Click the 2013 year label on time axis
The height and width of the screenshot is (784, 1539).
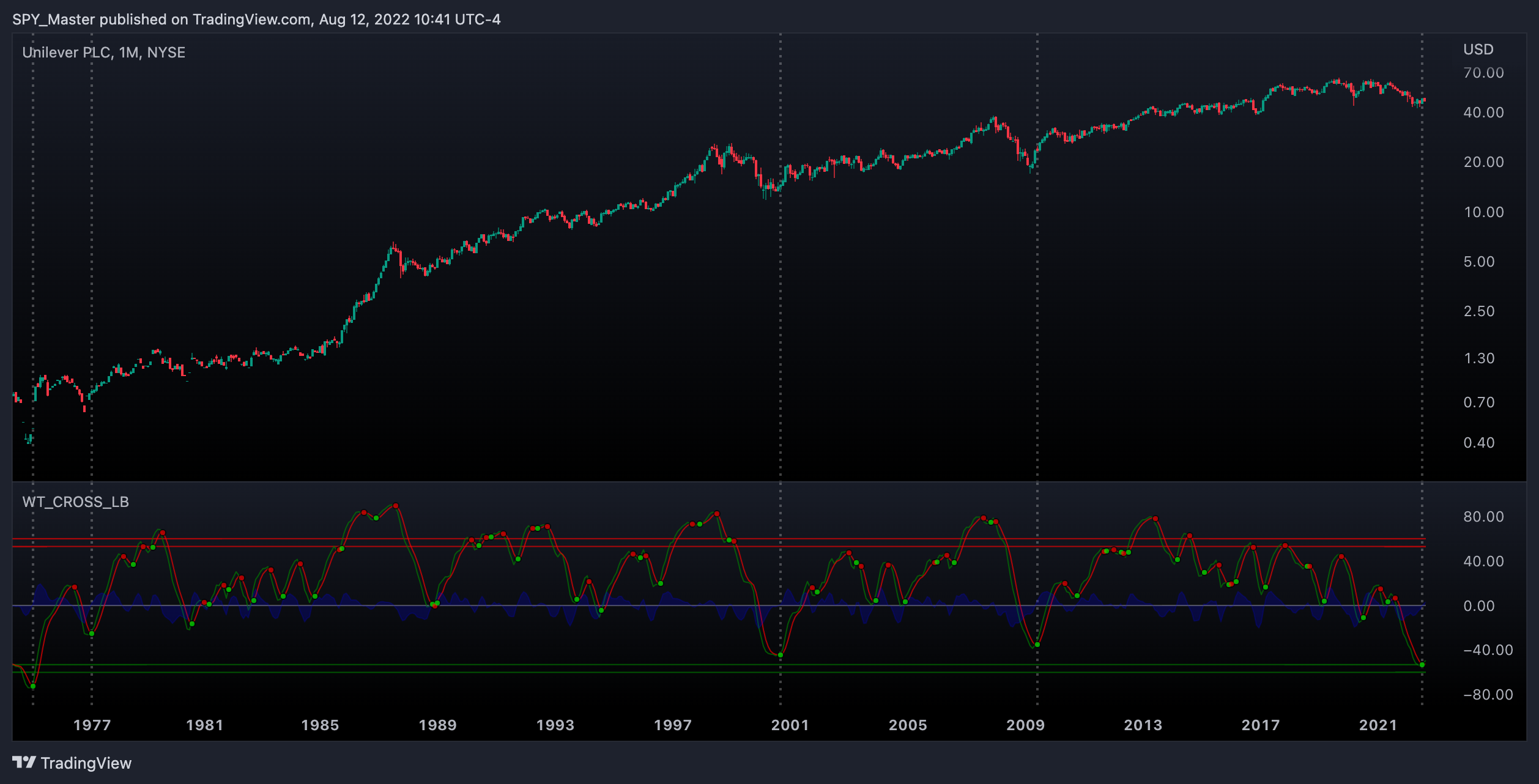(x=1143, y=725)
